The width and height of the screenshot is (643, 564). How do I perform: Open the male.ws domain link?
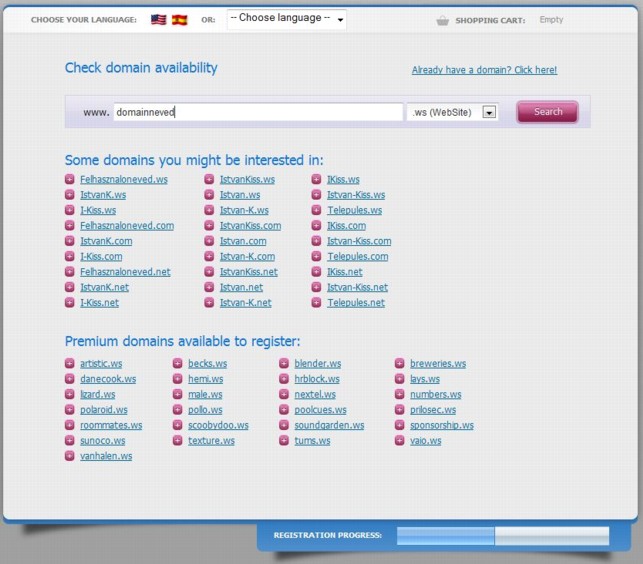click(x=205, y=394)
